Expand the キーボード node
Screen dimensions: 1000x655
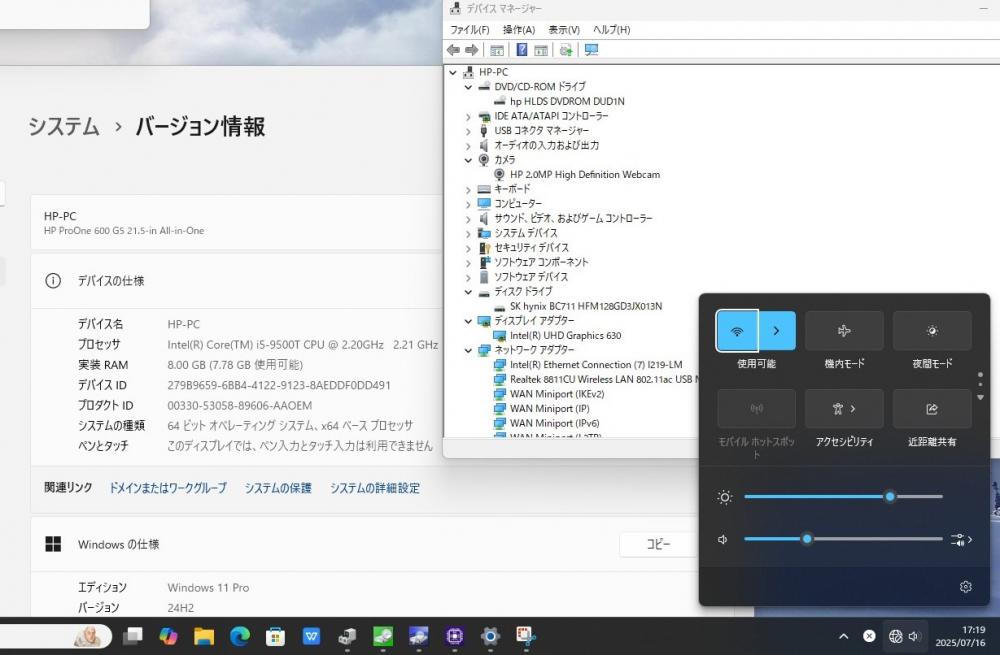click(x=468, y=190)
